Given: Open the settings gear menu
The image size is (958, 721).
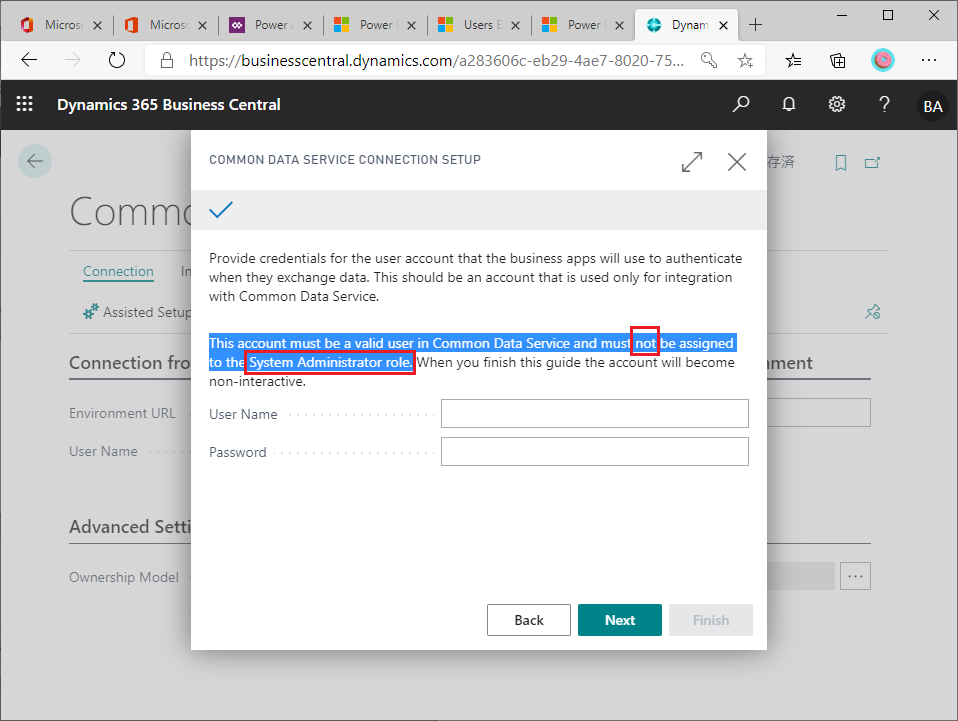Looking at the screenshot, I should click(x=836, y=104).
